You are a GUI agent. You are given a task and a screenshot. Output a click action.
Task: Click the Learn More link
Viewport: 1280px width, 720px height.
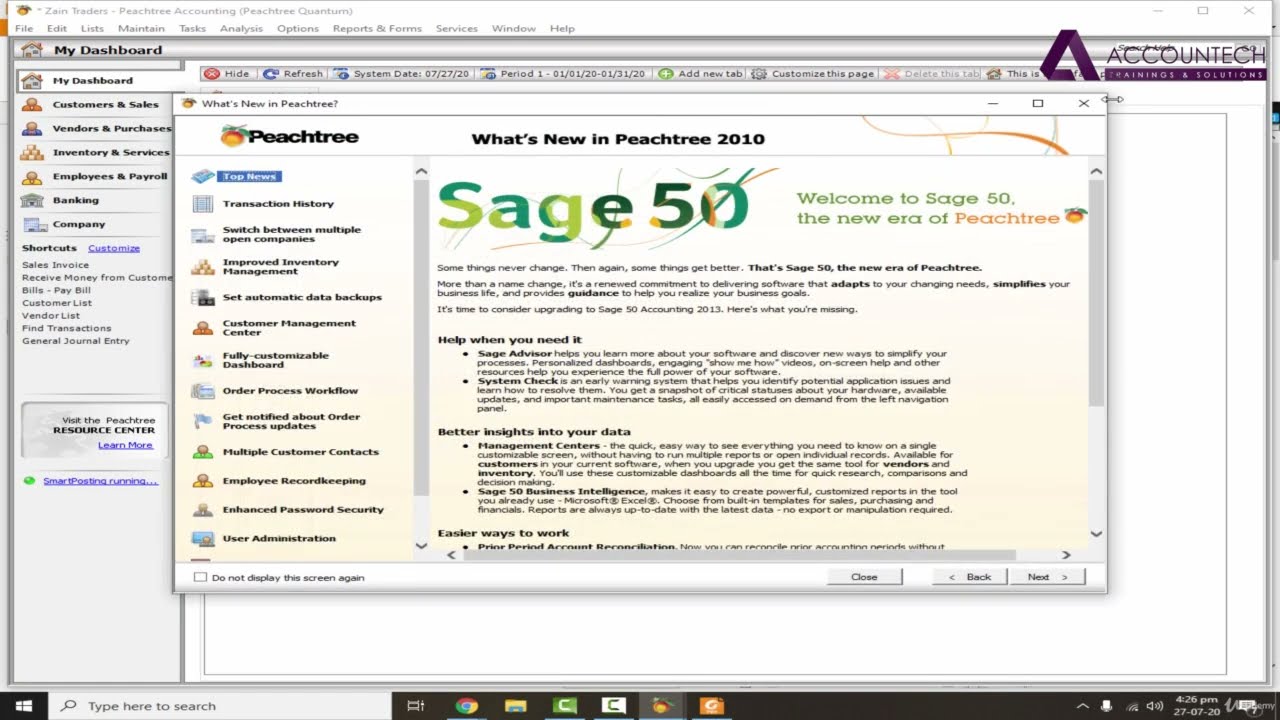click(x=125, y=445)
